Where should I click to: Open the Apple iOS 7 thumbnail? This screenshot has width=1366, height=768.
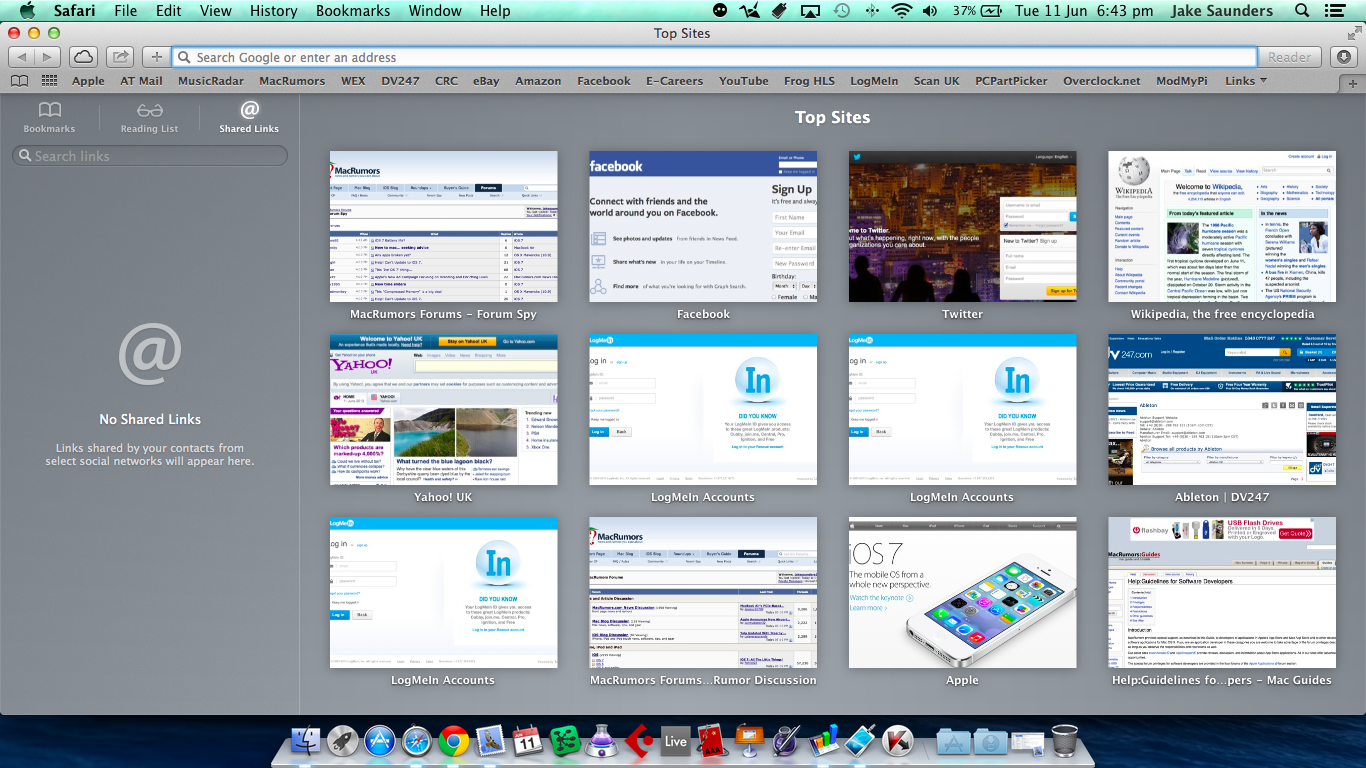963,593
